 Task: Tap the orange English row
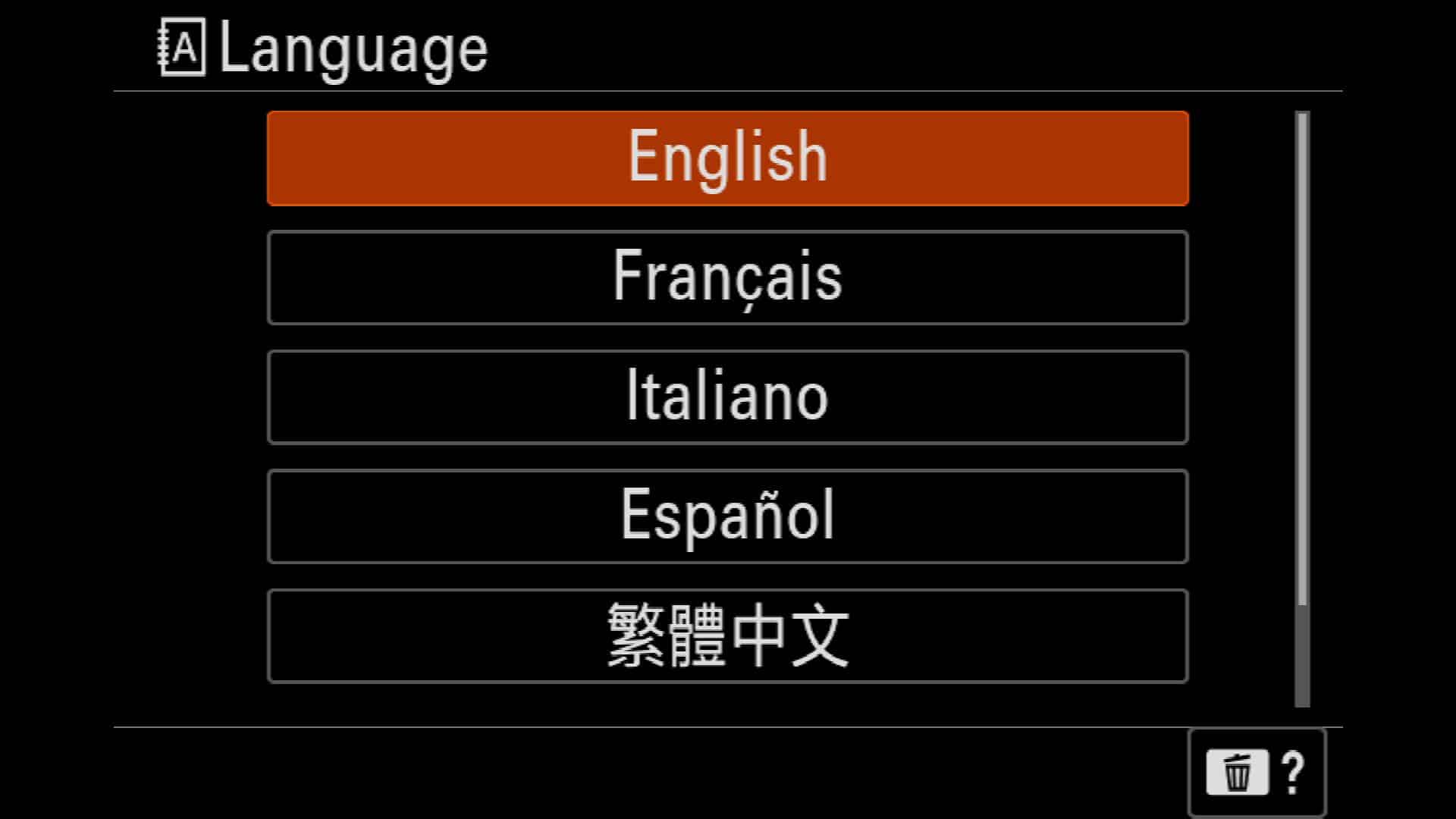(x=727, y=158)
